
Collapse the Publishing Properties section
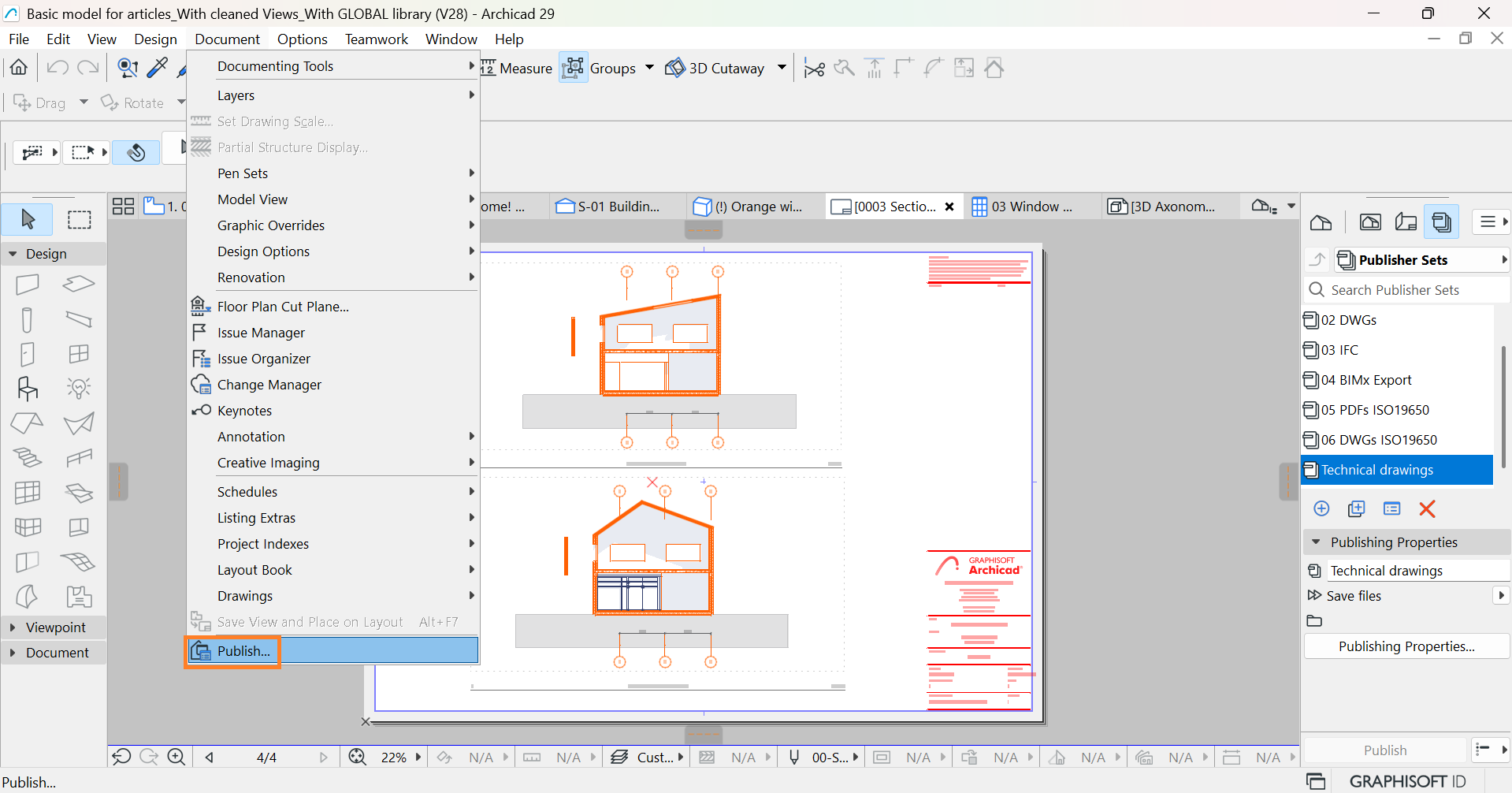point(1316,542)
